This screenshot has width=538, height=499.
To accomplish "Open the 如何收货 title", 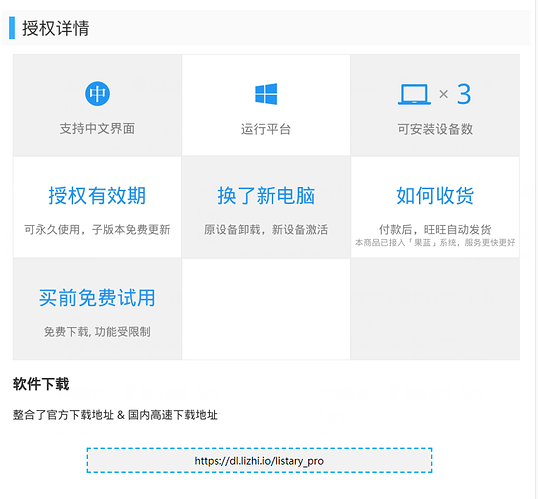I will tap(435, 196).
